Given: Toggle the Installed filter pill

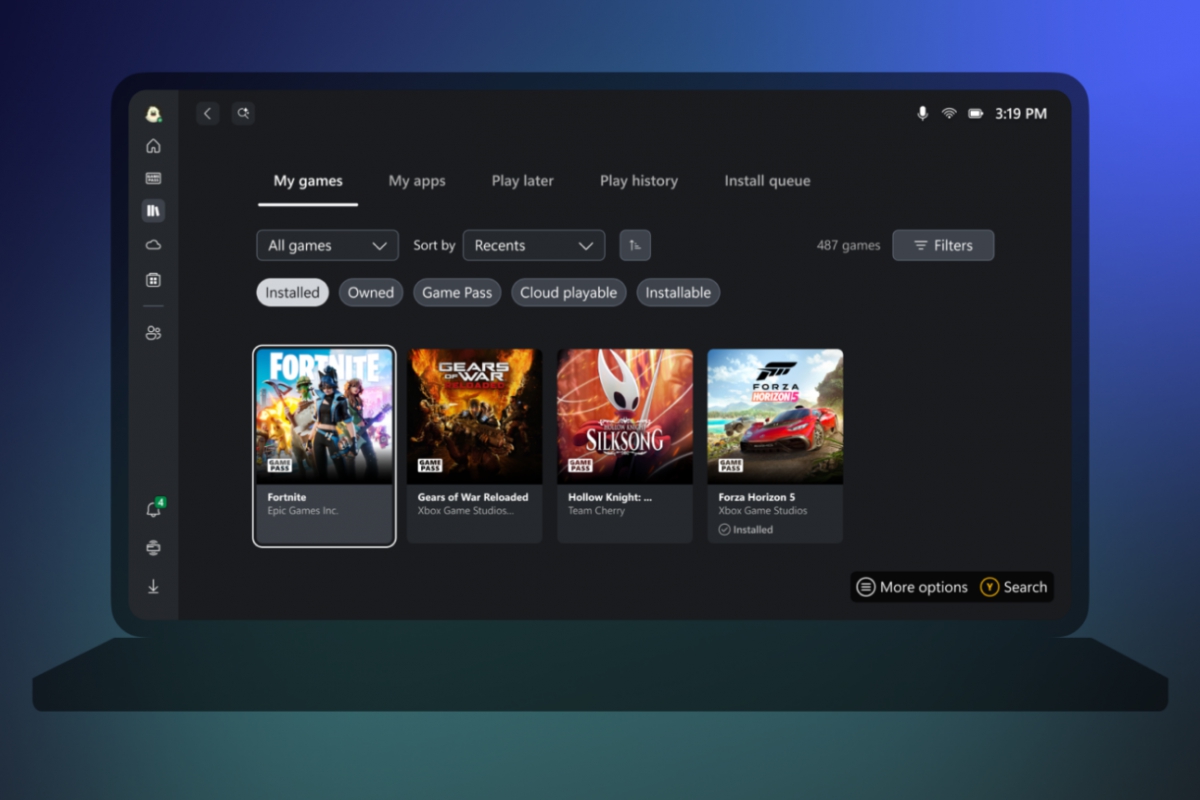Looking at the screenshot, I should click(292, 292).
